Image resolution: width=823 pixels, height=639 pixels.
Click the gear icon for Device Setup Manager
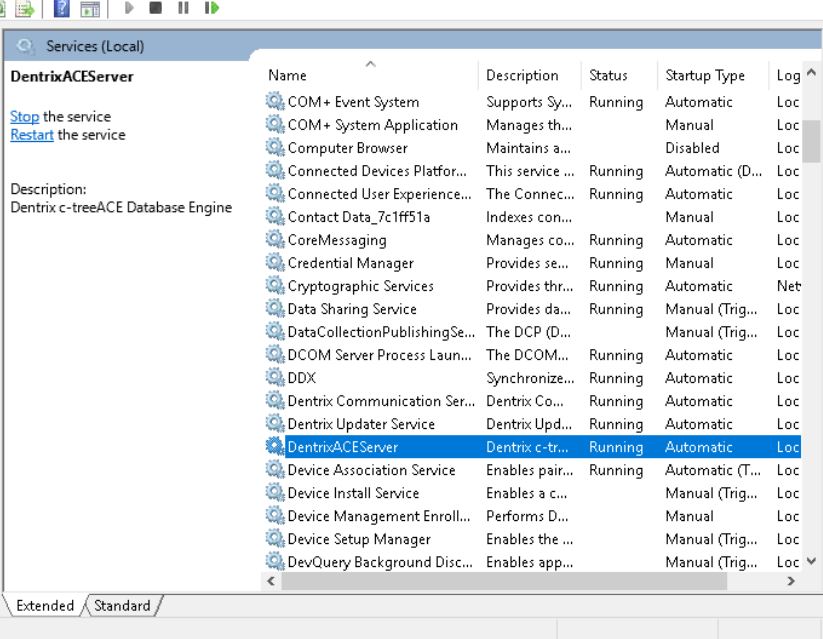point(275,538)
